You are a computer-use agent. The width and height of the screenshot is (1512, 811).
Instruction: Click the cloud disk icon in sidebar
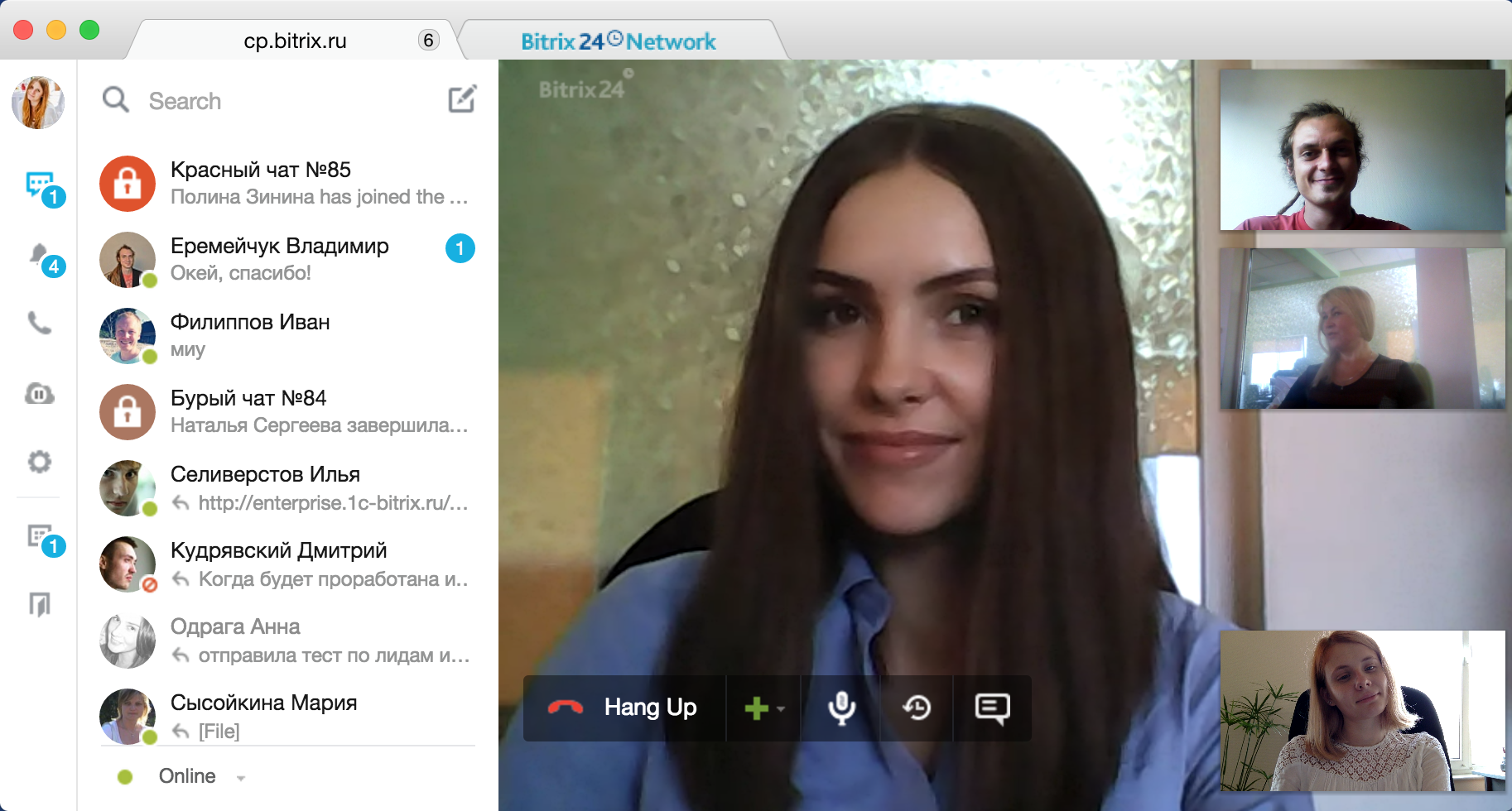pos(40,394)
